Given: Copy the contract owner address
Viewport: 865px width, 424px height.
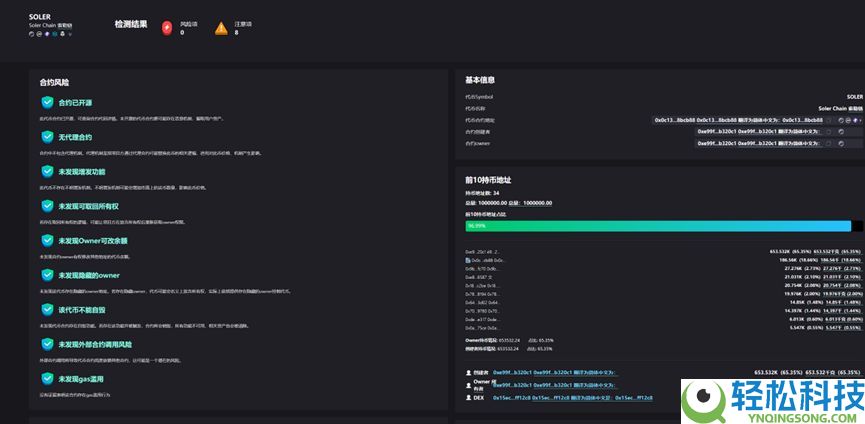Looking at the screenshot, I should coord(829,143).
